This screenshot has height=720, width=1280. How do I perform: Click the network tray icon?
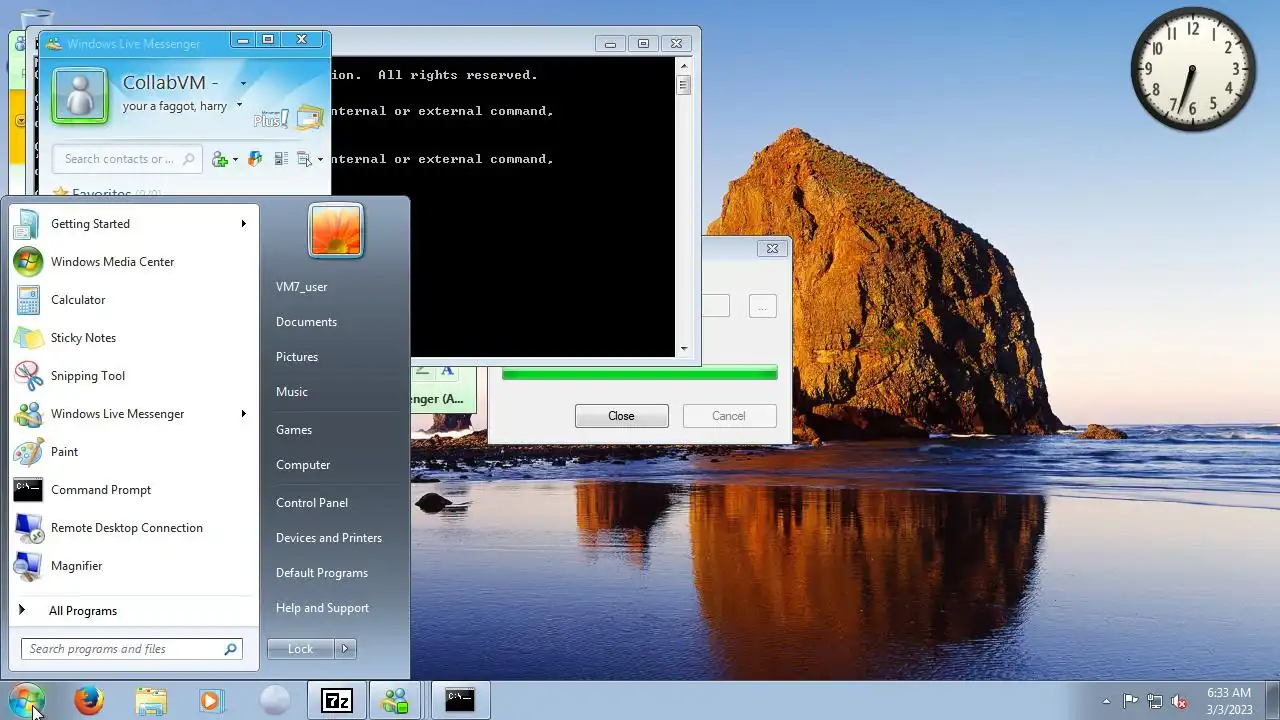pyautogui.click(x=1155, y=701)
